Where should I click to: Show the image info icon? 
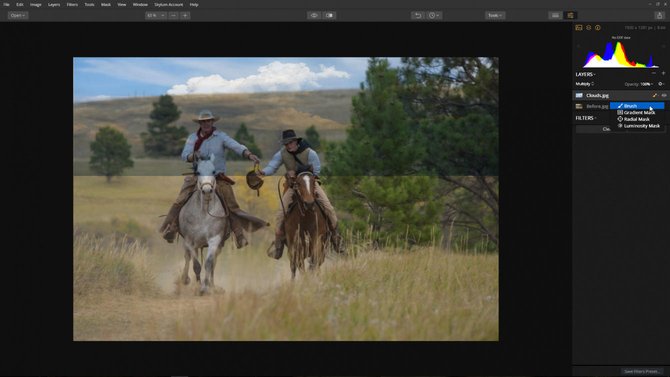[x=598, y=28]
